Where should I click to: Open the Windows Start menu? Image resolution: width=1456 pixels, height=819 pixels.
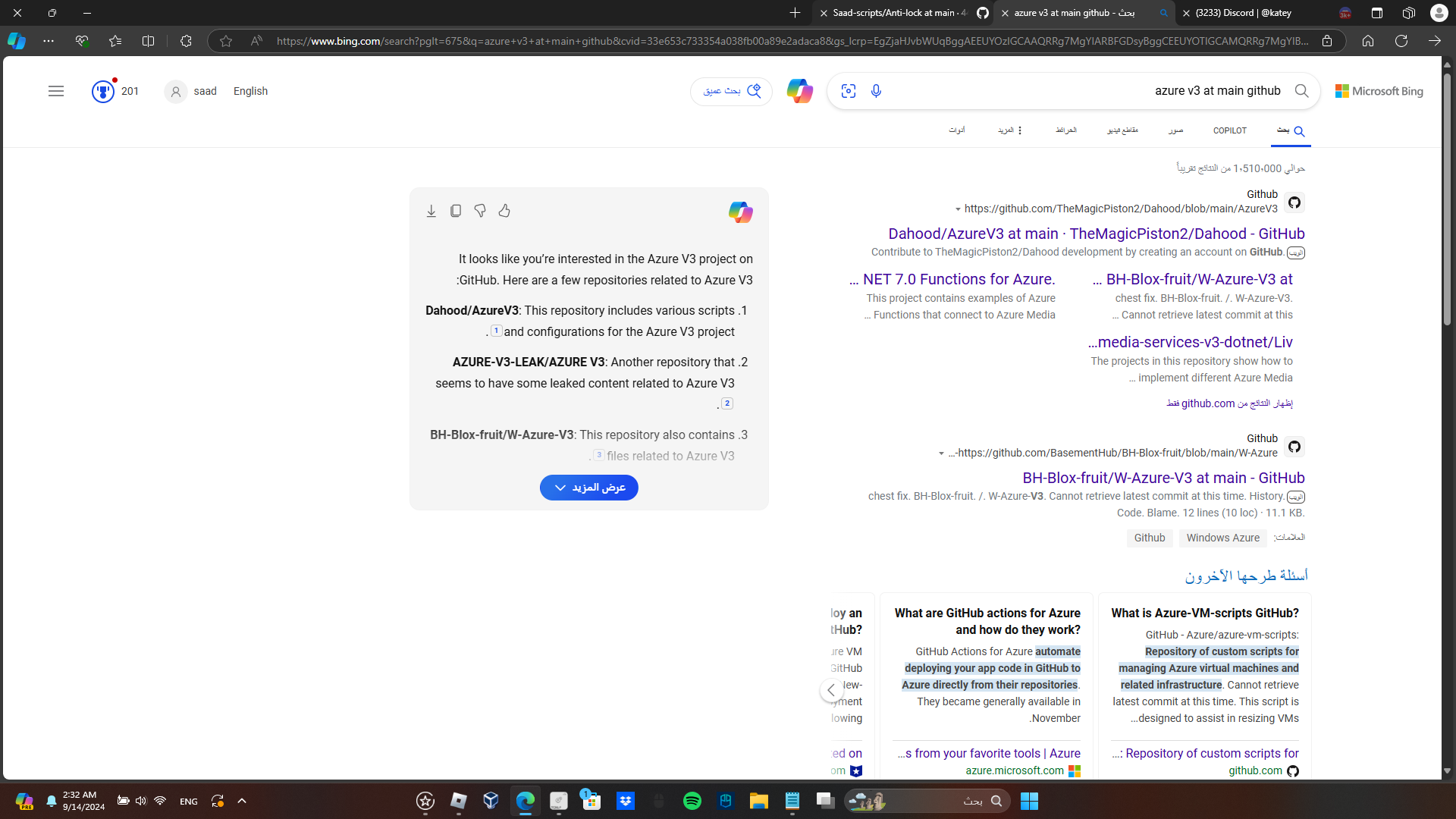coord(1029,801)
